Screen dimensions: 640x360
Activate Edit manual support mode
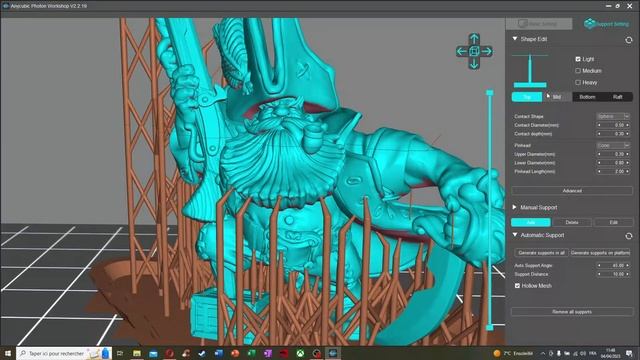(x=613, y=222)
